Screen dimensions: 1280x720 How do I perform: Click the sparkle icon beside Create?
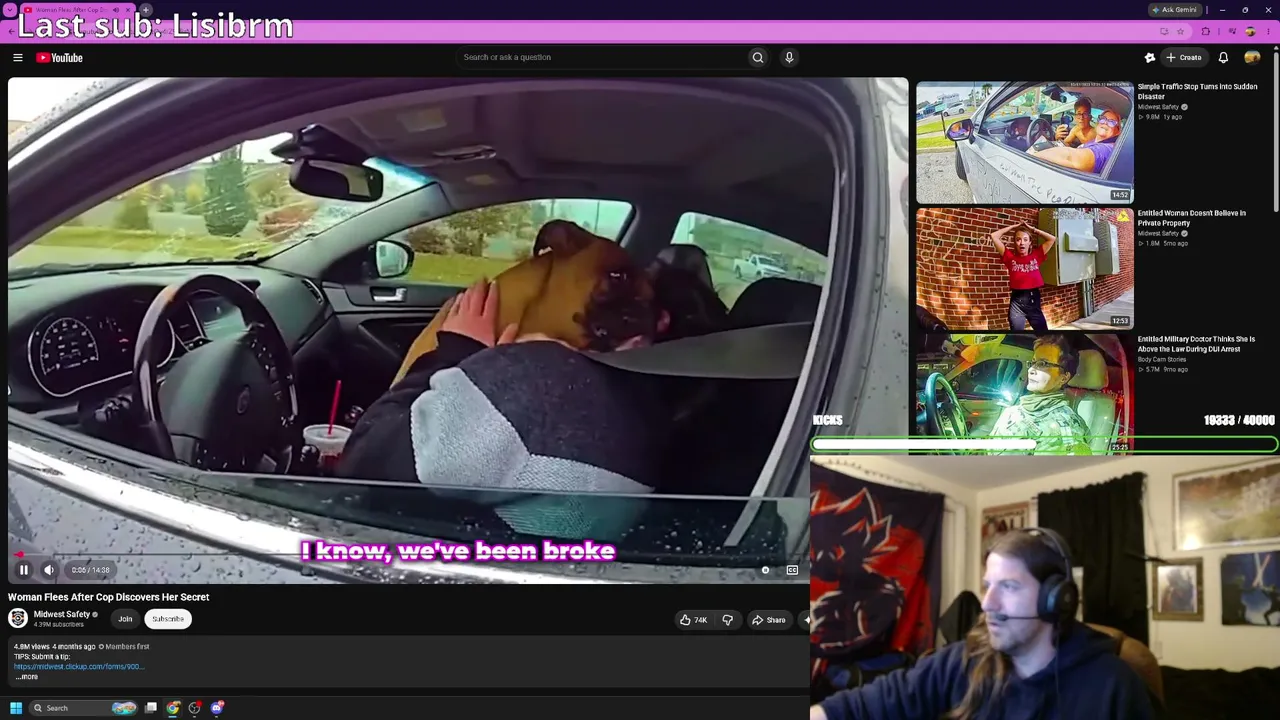tap(1150, 58)
